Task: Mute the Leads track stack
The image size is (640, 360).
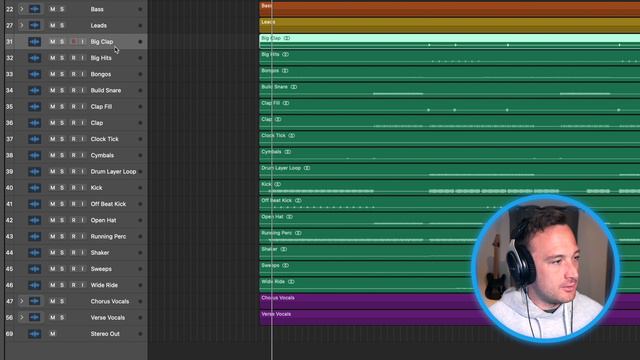Action: [x=53, y=25]
